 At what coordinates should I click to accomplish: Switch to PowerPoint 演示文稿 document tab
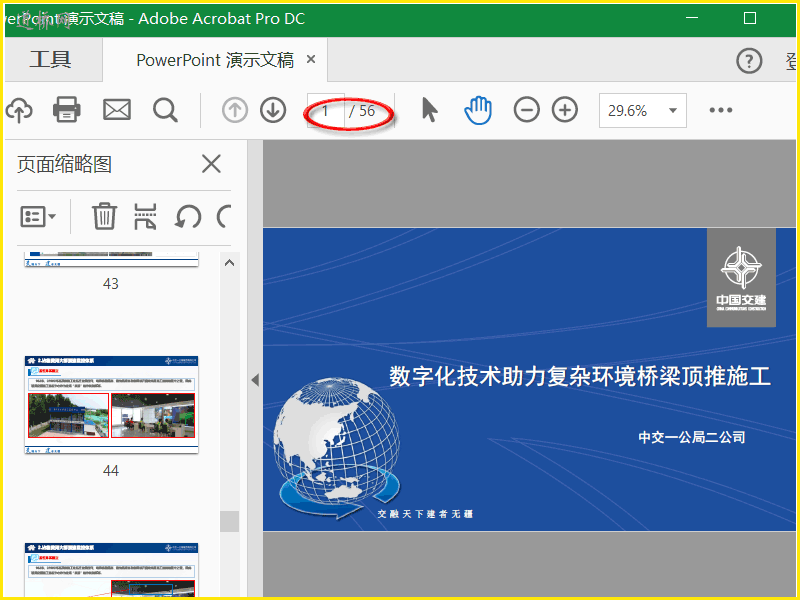pos(215,60)
